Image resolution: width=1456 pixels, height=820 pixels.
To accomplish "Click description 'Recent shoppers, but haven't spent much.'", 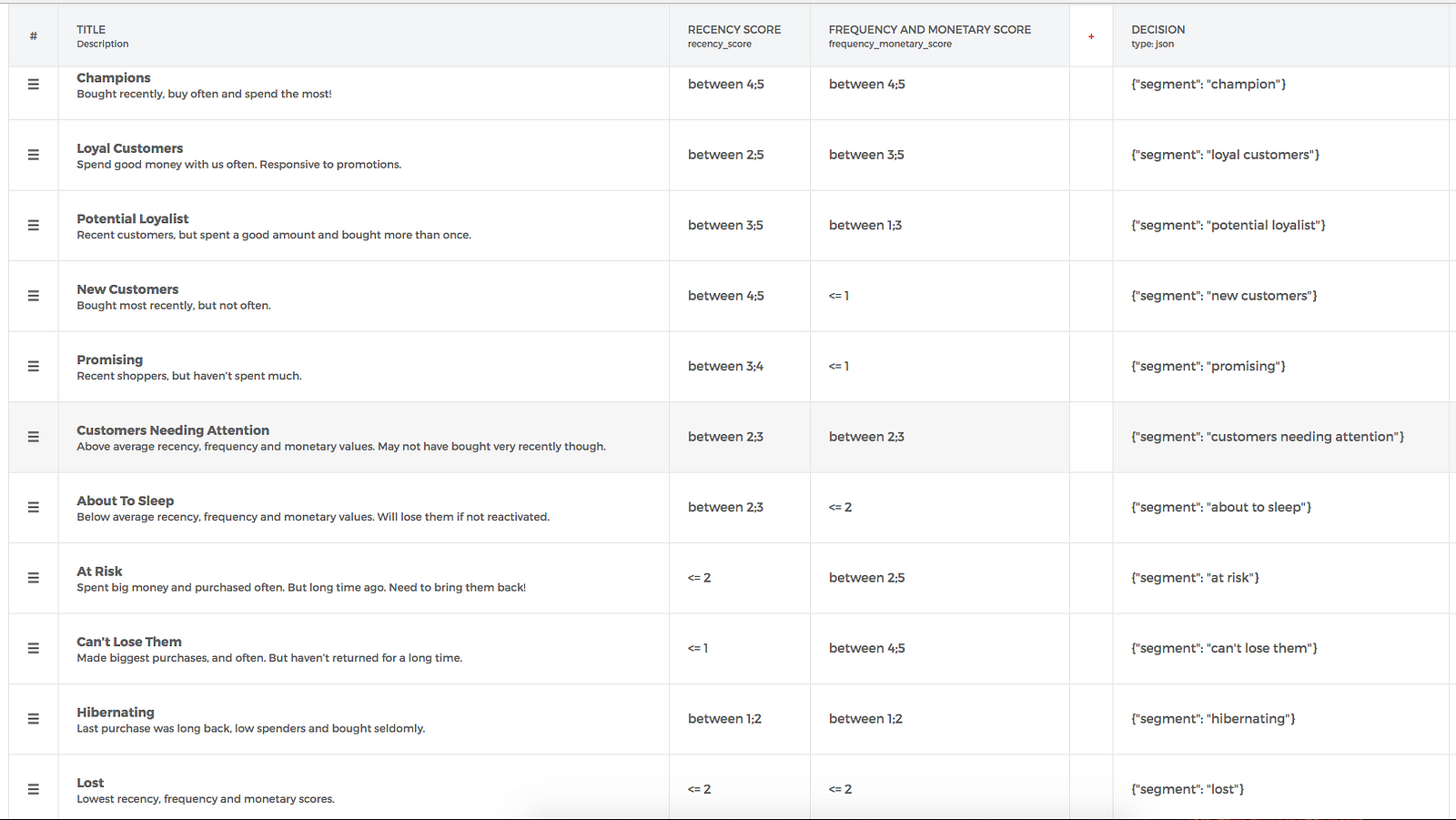I will pos(189,376).
